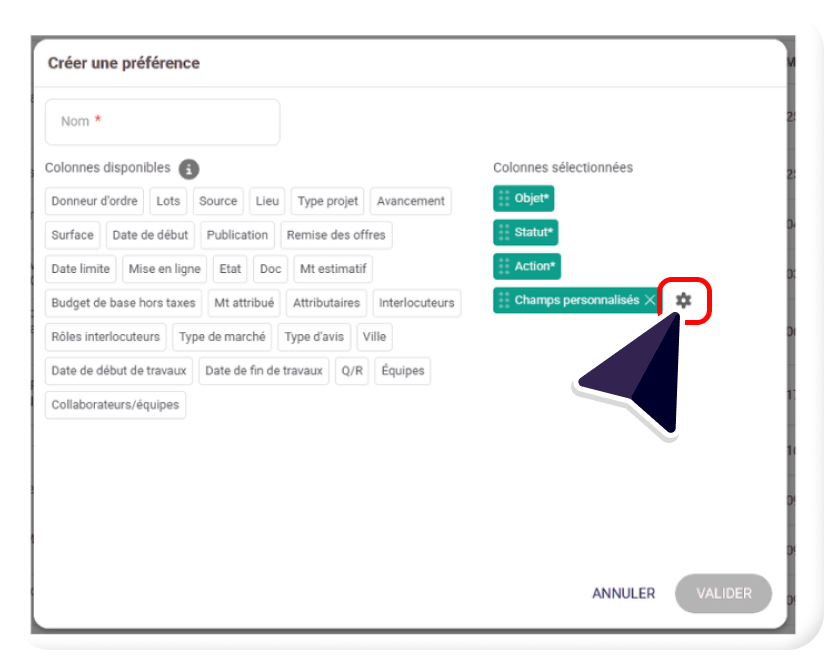Add the Mt estimatif column
Image resolution: width=837 pixels, height=663 pixels.
coord(333,269)
